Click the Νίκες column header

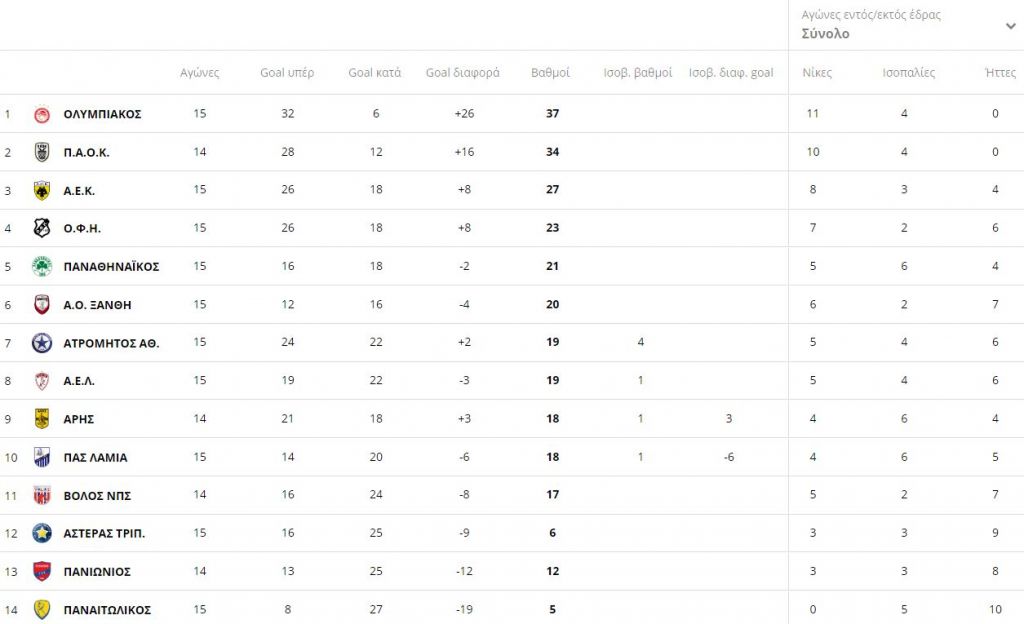pyautogui.click(x=817, y=73)
